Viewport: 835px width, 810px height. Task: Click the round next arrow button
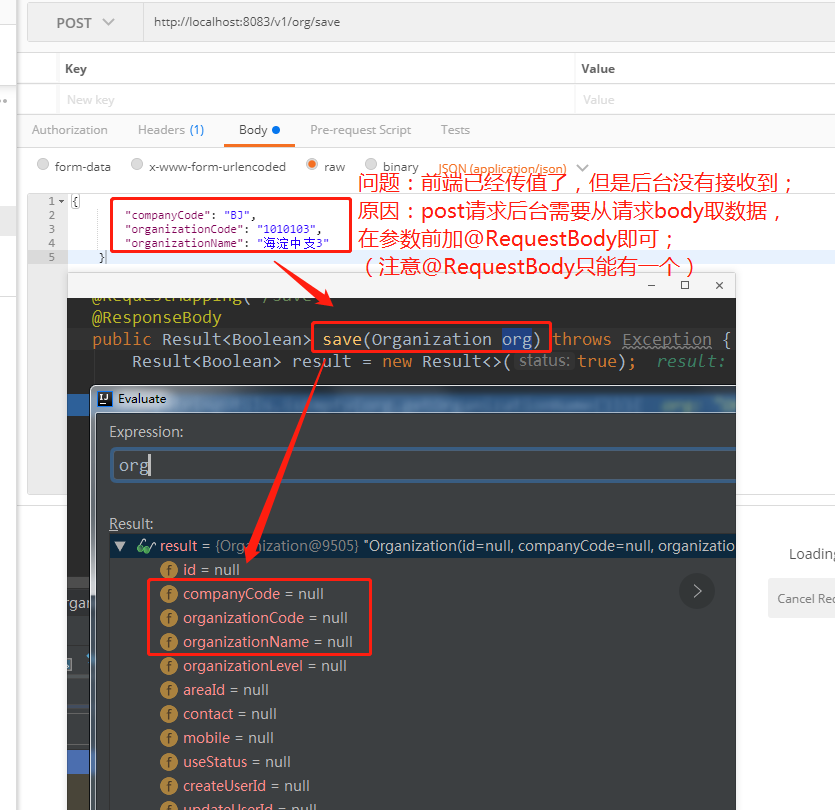[x=697, y=591]
